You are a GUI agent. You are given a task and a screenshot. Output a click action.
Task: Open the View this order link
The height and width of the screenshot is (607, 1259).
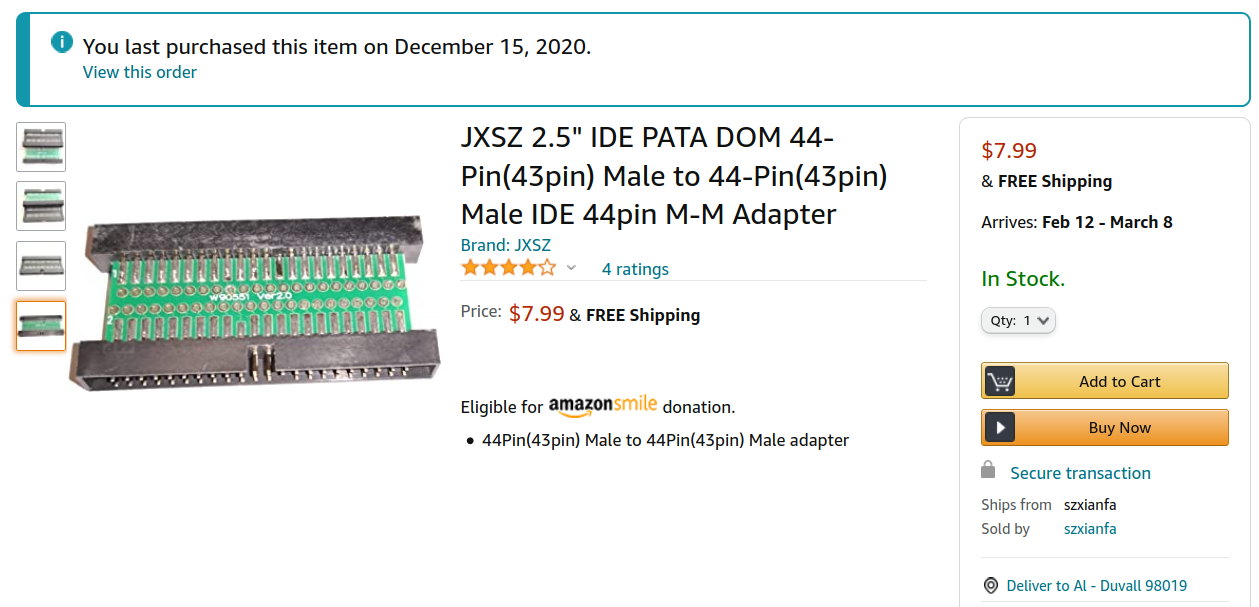tap(139, 72)
